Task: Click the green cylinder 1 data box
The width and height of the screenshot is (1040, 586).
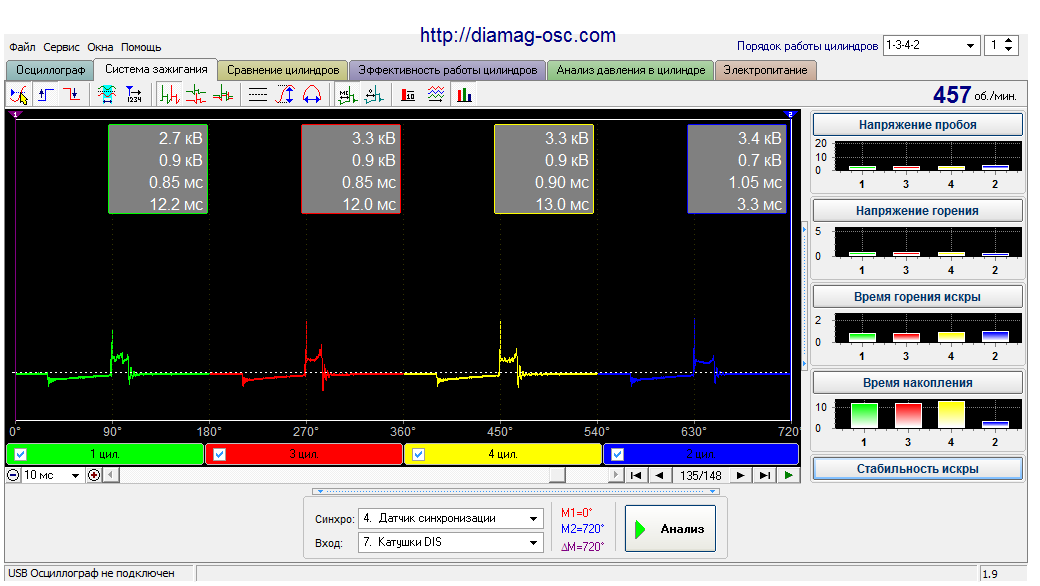Action: [158, 170]
